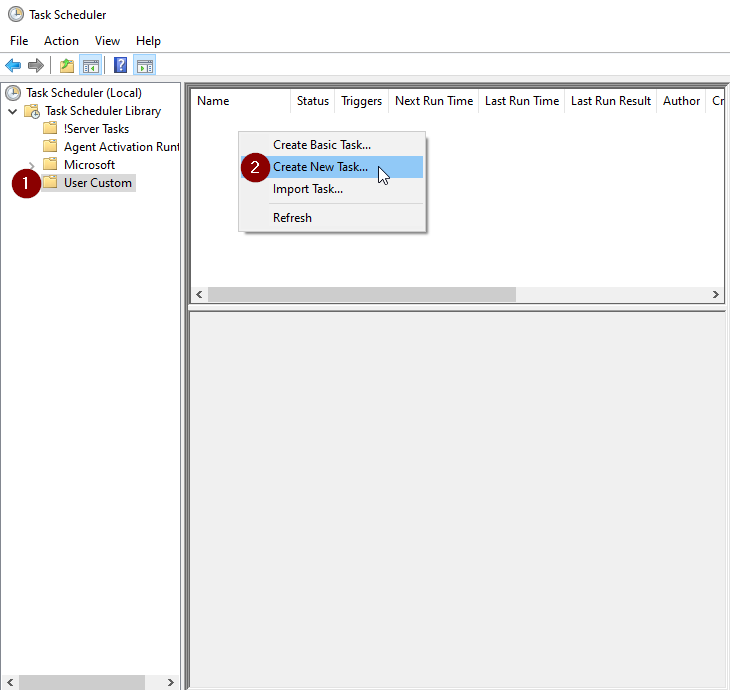Sort by the Next Run Time column
The width and height of the screenshot is (730, 690).
[x=434, y=101]
